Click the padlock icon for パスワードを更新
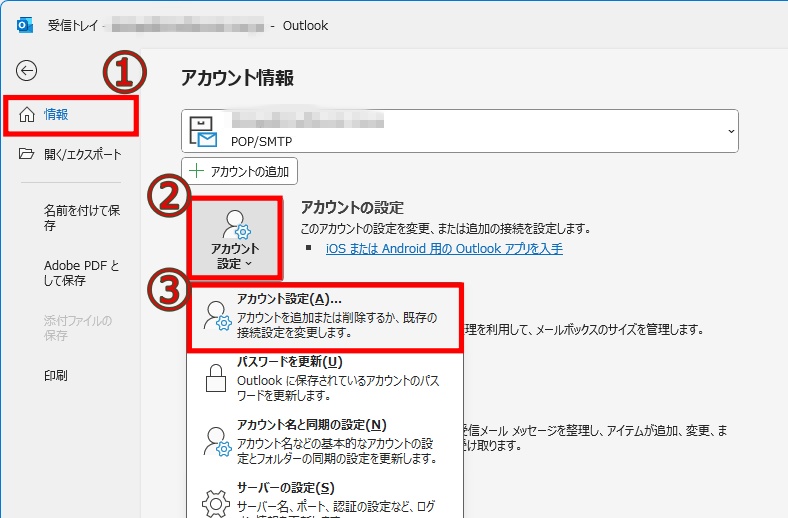The height and width of the screenshot is (518, 788). tap(215, 378)
